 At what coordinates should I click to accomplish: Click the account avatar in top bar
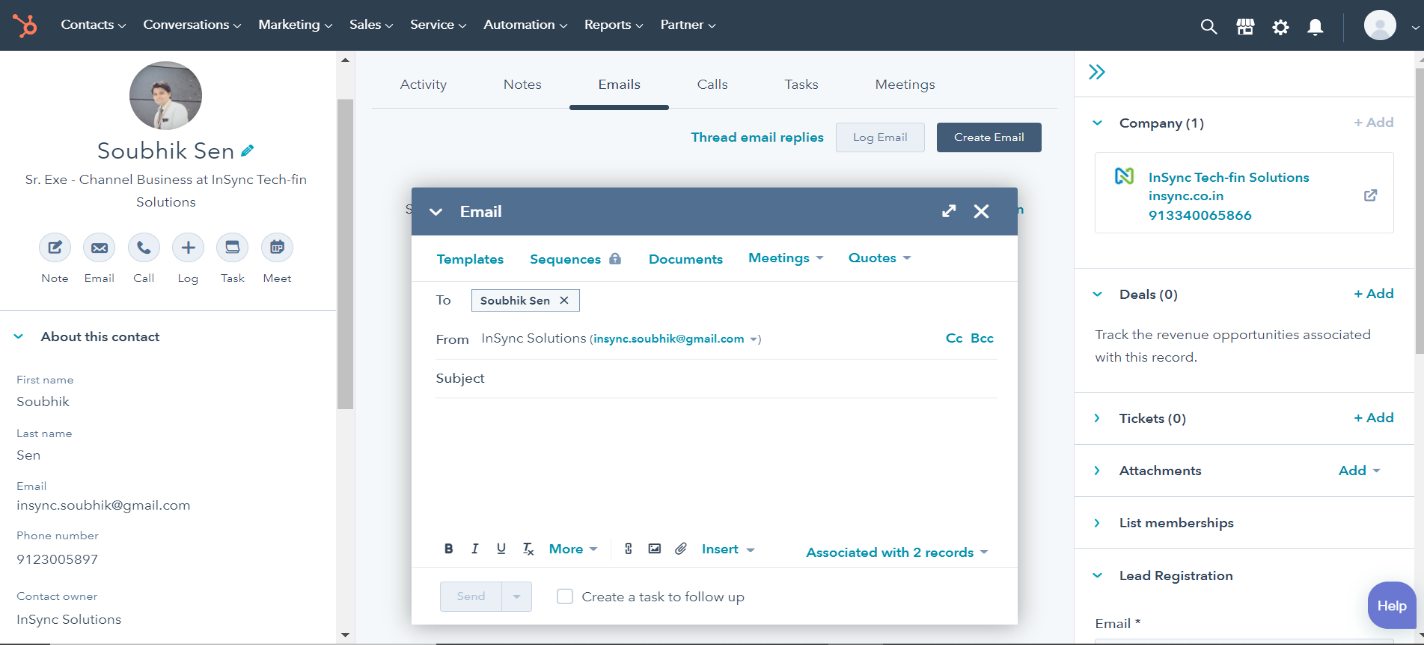click(x=1380, y=25)
